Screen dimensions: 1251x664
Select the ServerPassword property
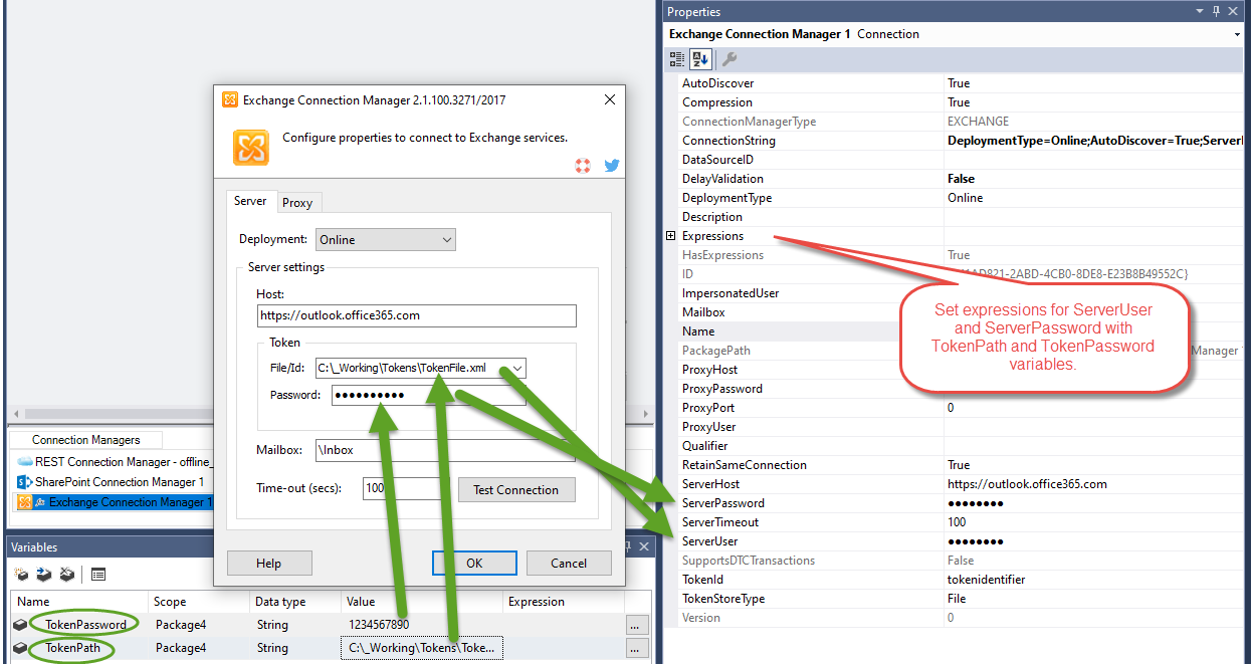point(723,503)
